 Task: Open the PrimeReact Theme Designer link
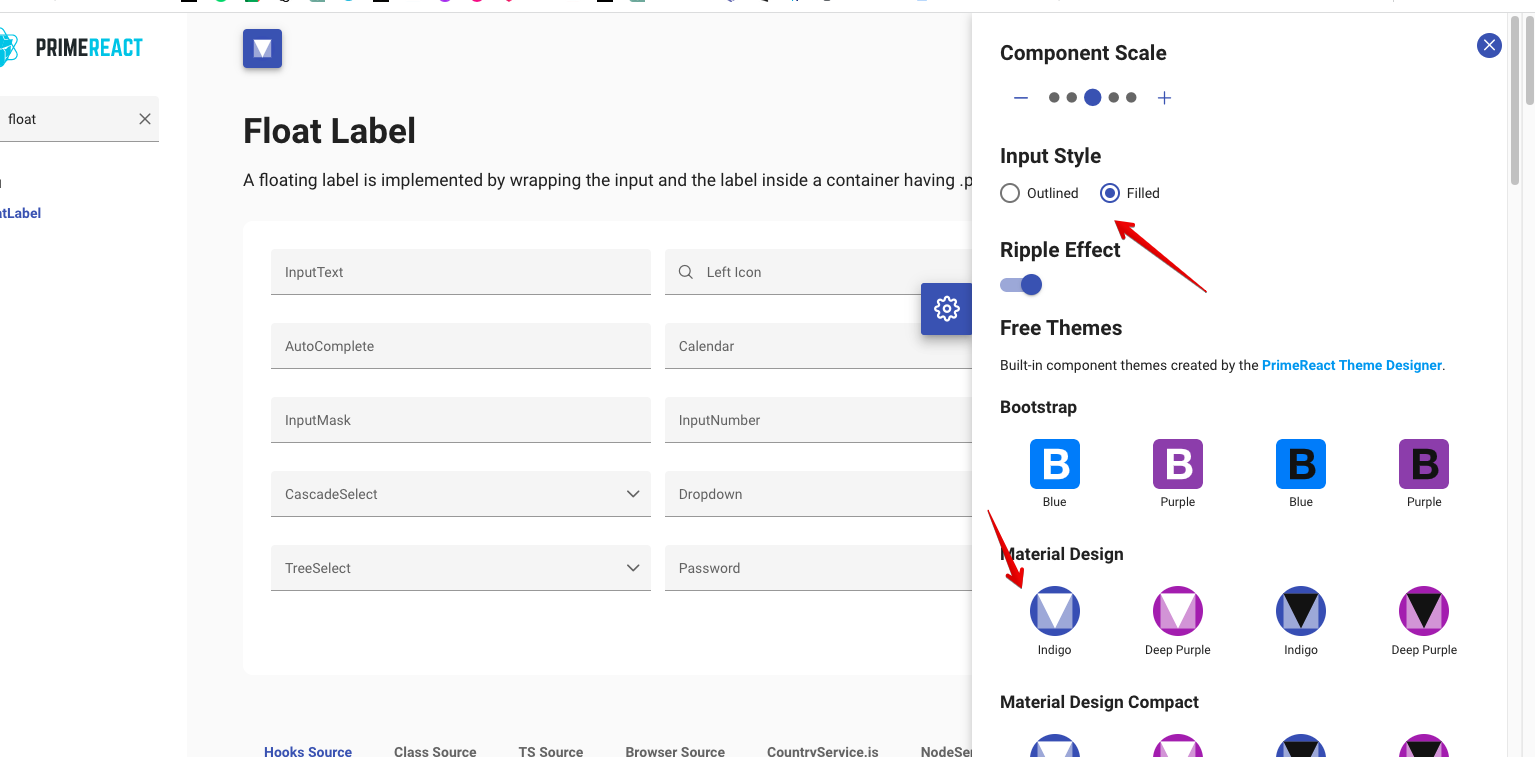(x=1351, y=365)
